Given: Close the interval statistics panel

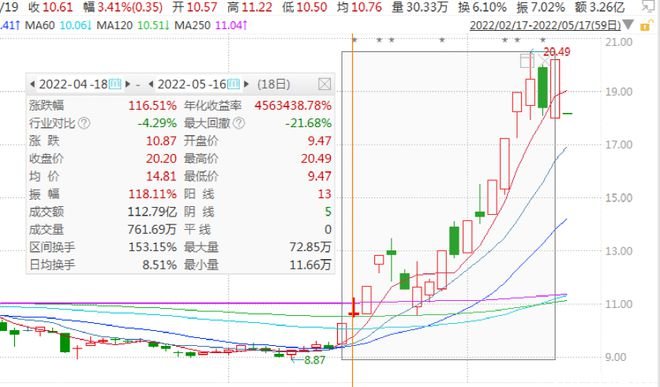Looking at the screenshot, I should 325,84.
